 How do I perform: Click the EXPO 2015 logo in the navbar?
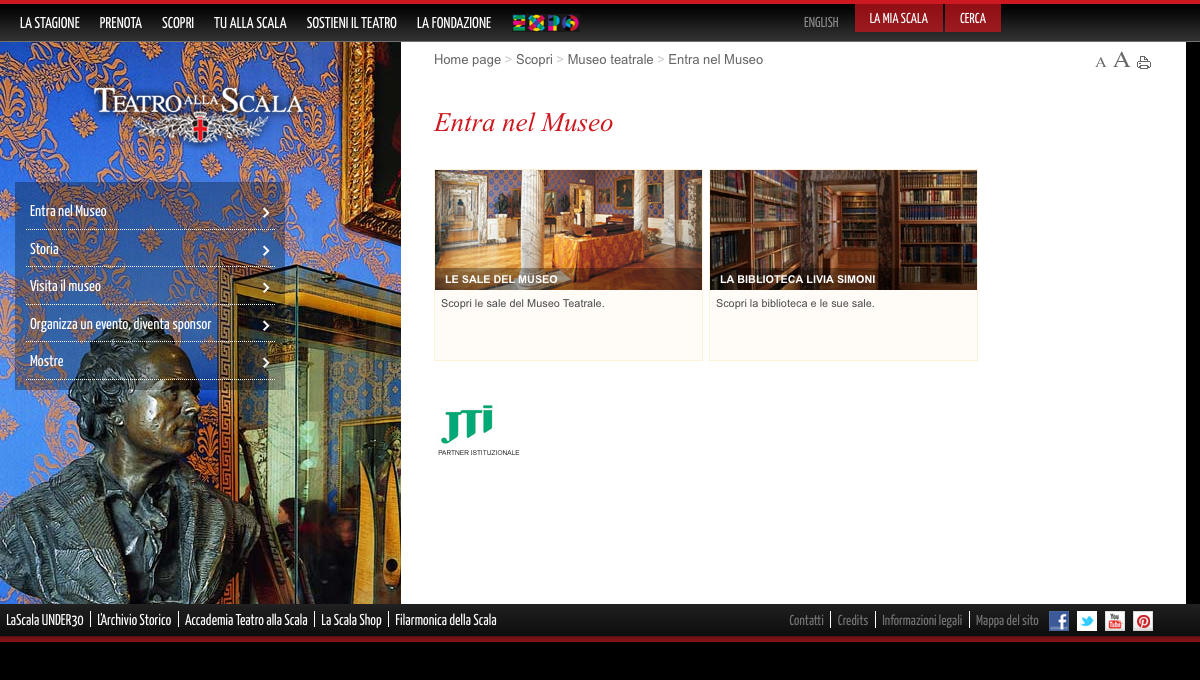(545, 22)
